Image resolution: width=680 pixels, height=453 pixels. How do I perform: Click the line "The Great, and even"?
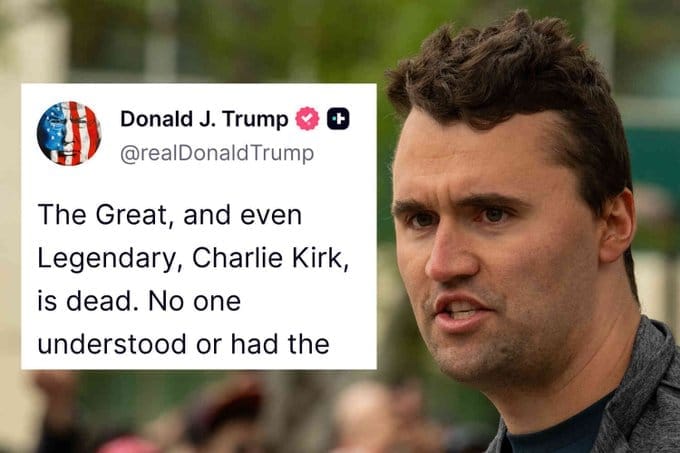(170, 215)
